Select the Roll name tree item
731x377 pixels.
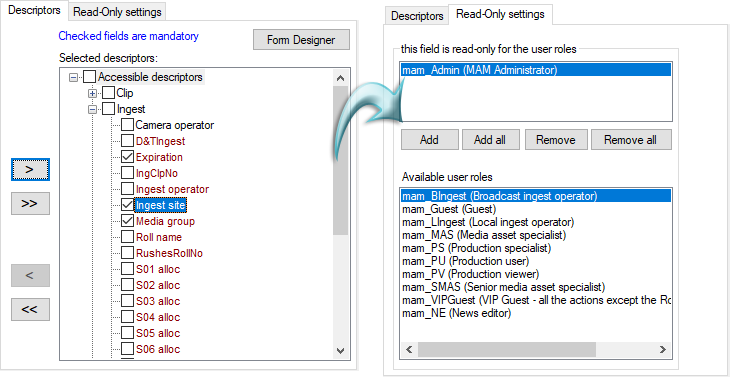[x=159, y=237]
